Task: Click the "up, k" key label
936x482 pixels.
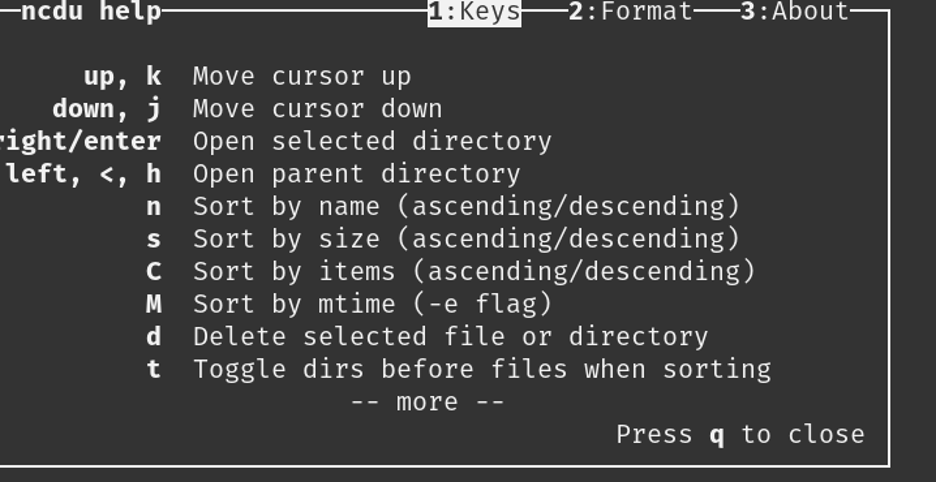Action: point(122,76)
